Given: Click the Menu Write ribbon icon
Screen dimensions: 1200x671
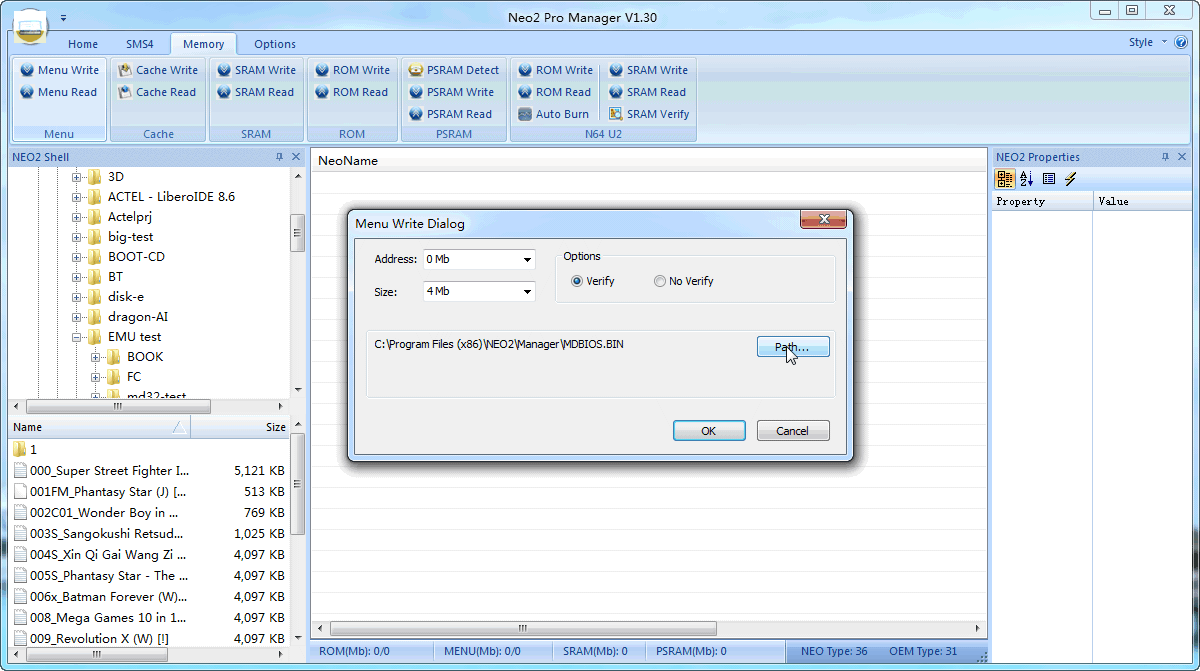Looking at the screenshot, I should tap(27, 70).
